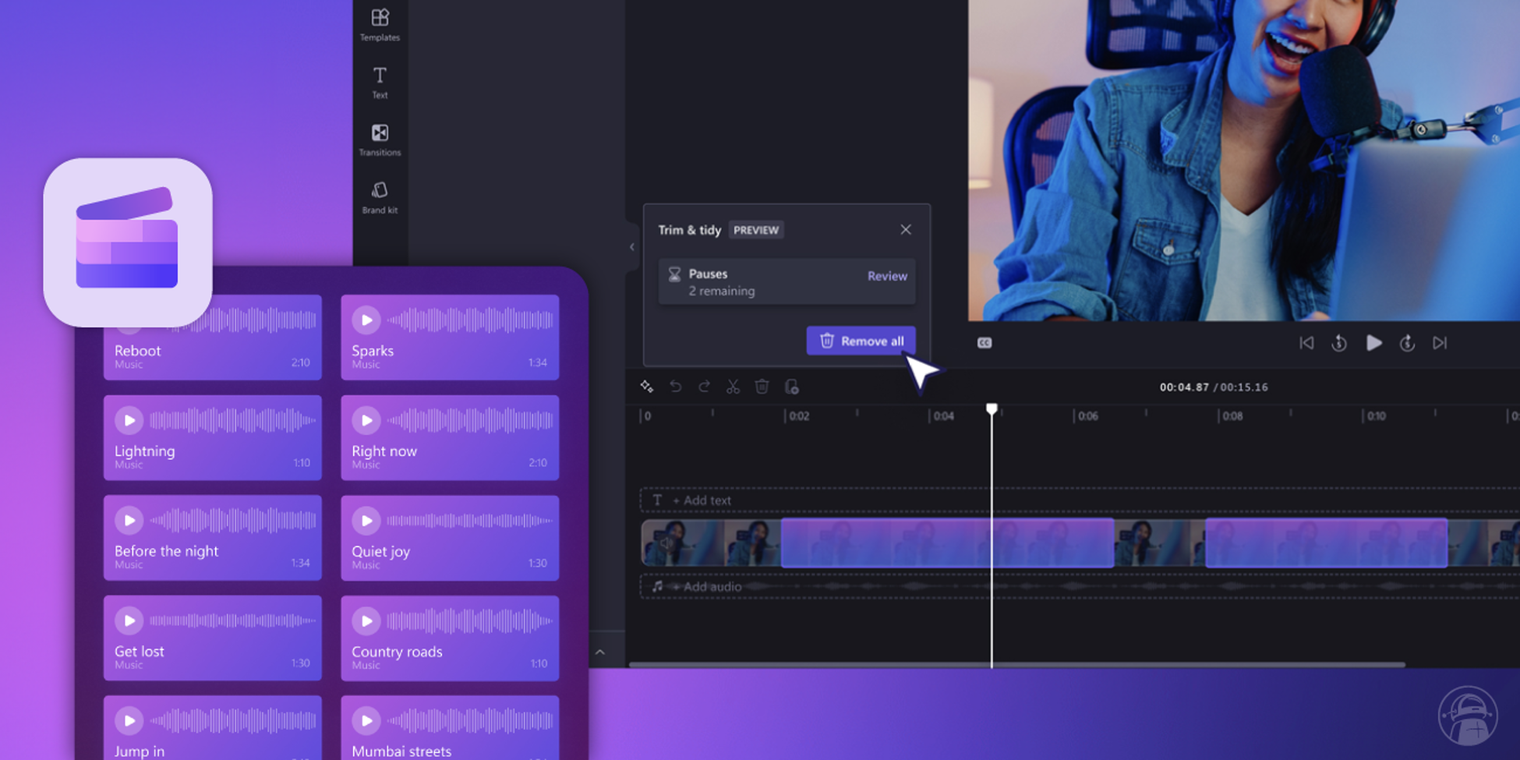The height and width of the screenshot is (760, 1520).
Task: Toggle captions with the CC icon
Action: click(x=984, y=342)
